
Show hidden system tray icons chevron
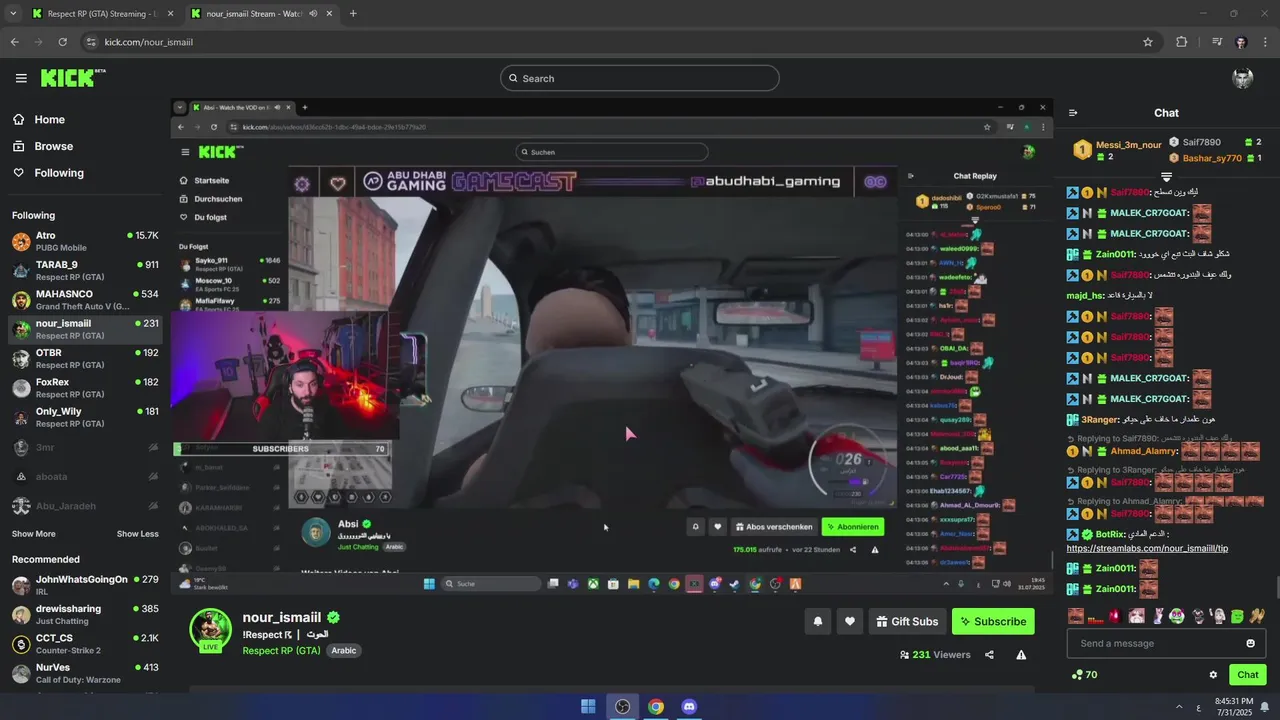[1179, 707]
